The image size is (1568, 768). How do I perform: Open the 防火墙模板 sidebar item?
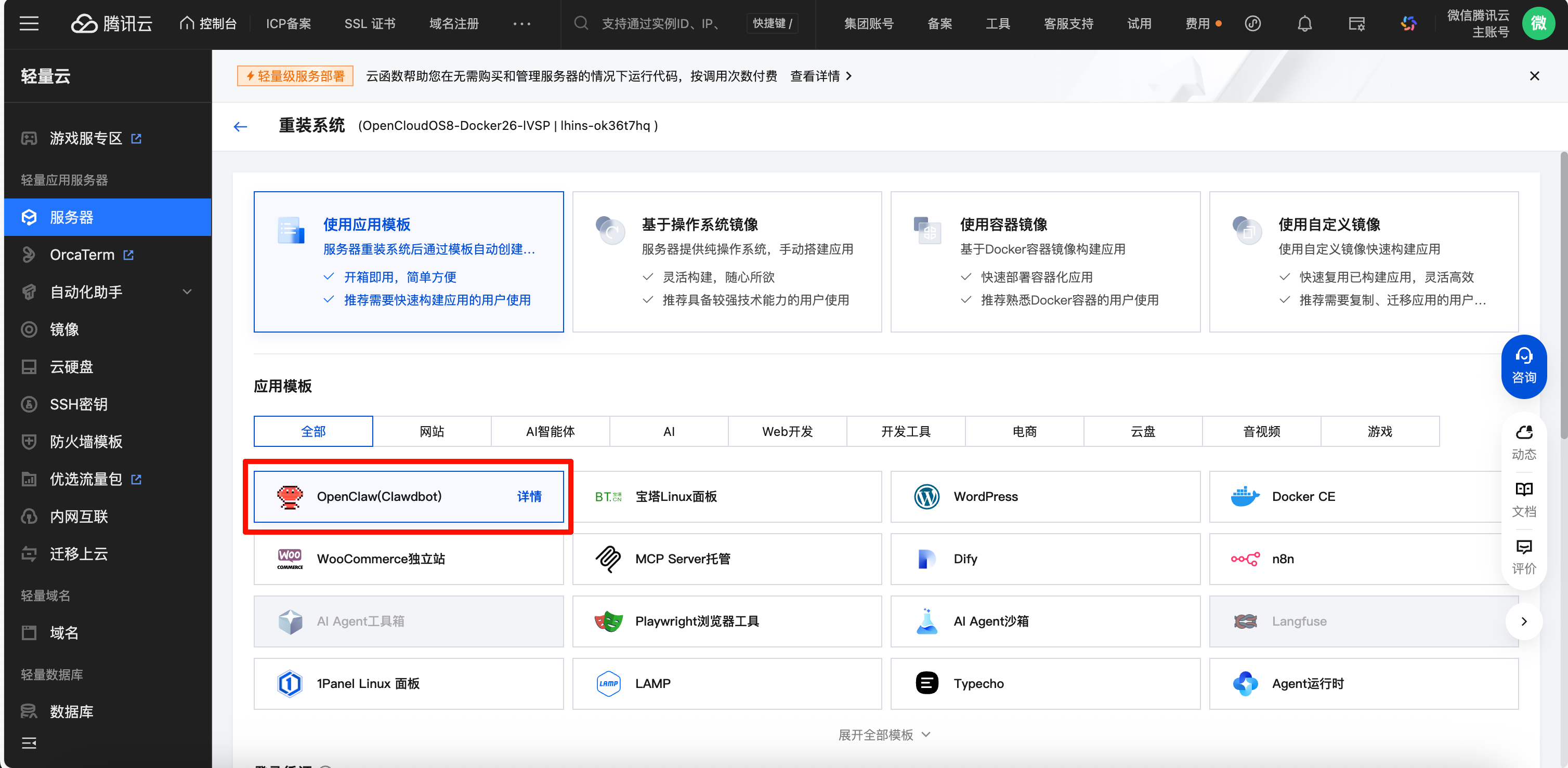[86, 442]
